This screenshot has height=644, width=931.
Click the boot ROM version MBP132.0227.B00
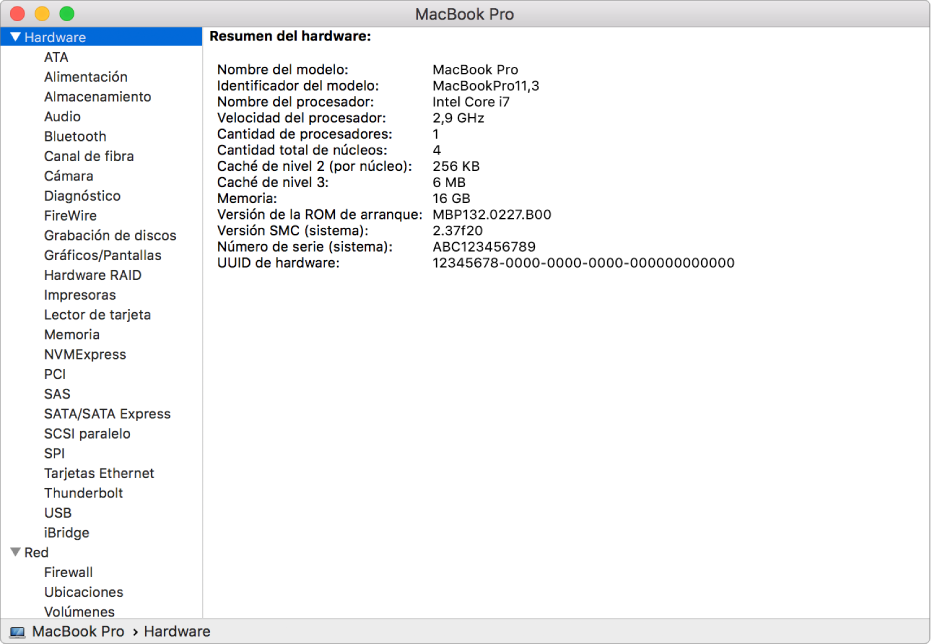click(x=492, y=215)
